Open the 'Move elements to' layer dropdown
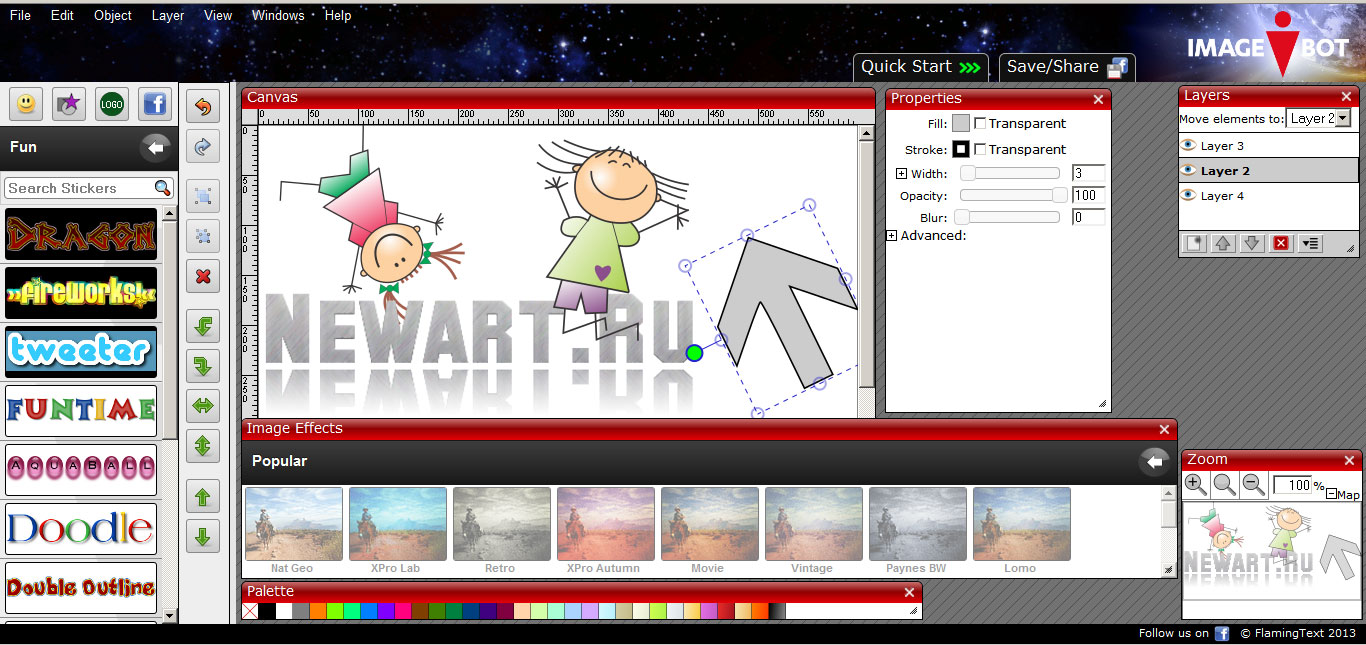 (x=1318, y=119)
